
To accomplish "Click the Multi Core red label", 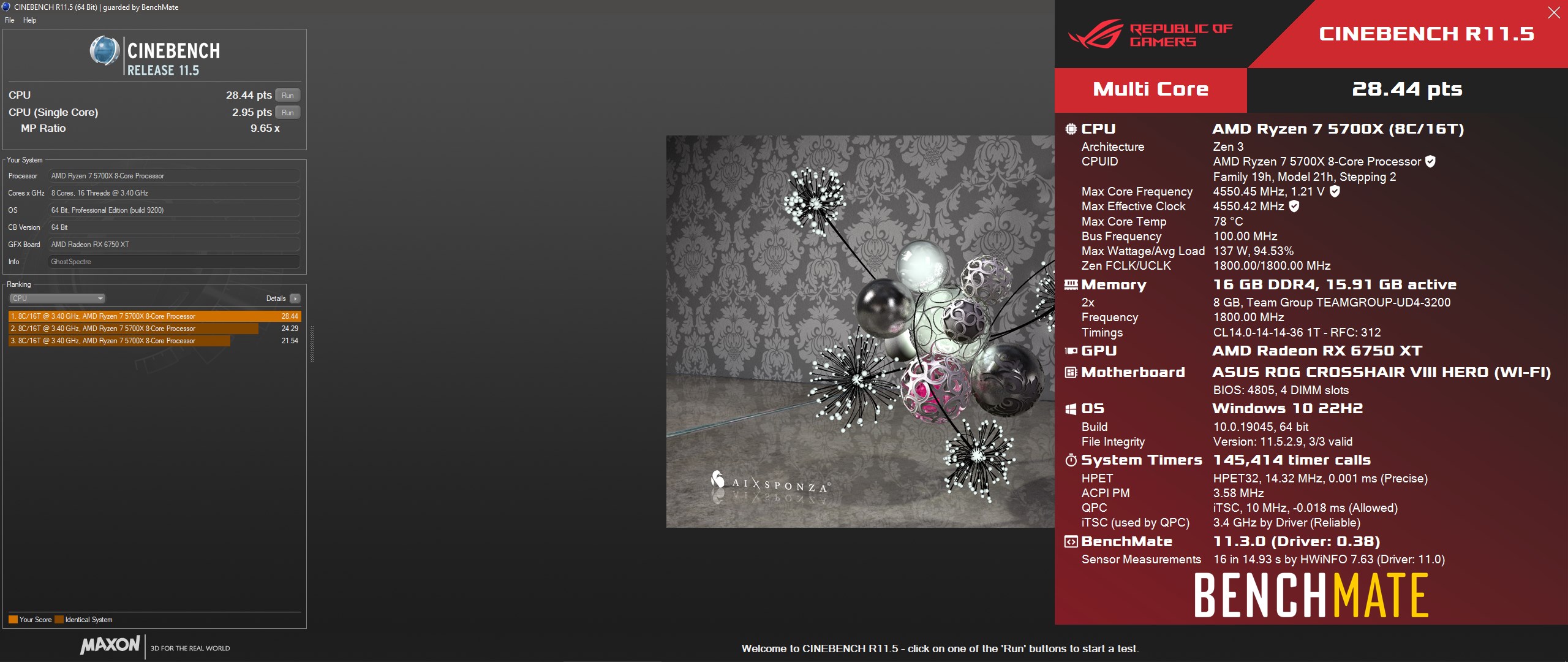I will [1151, 89].
